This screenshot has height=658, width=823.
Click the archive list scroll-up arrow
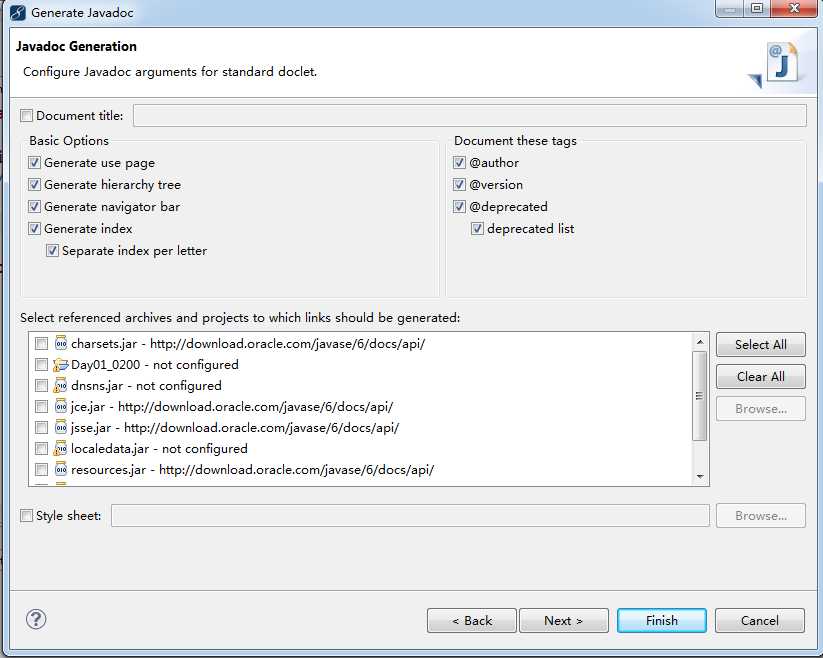pos(700,342)
